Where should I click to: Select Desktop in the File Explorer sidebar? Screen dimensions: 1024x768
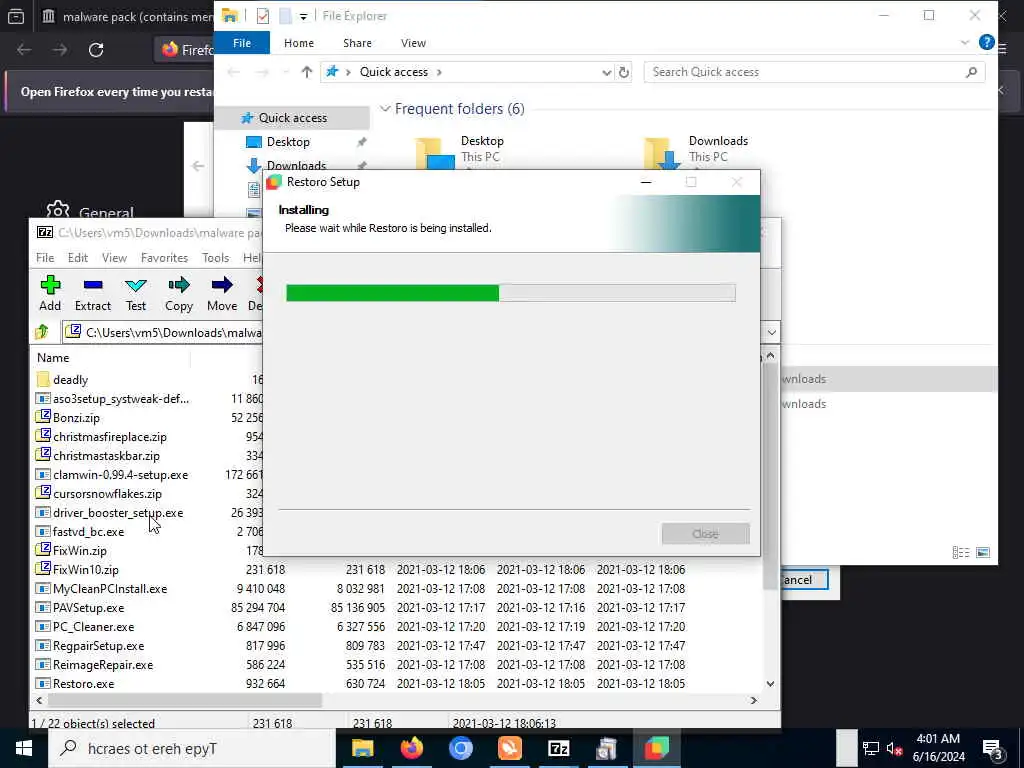click(x=288, y=142)
